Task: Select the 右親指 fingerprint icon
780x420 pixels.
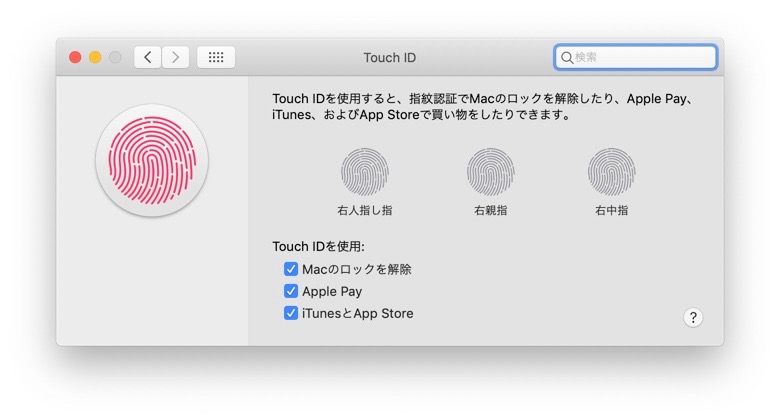Action: tap(490, 172)
